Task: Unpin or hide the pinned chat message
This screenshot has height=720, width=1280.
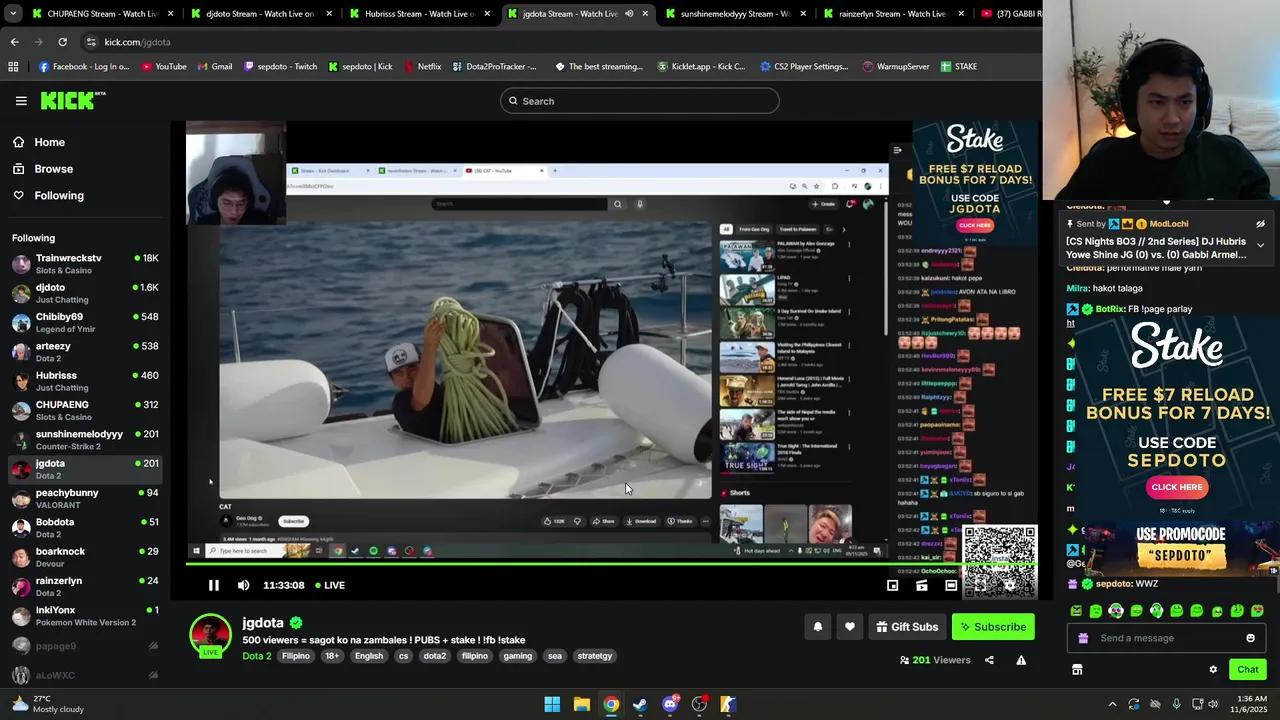Action: click(1260, 224)
